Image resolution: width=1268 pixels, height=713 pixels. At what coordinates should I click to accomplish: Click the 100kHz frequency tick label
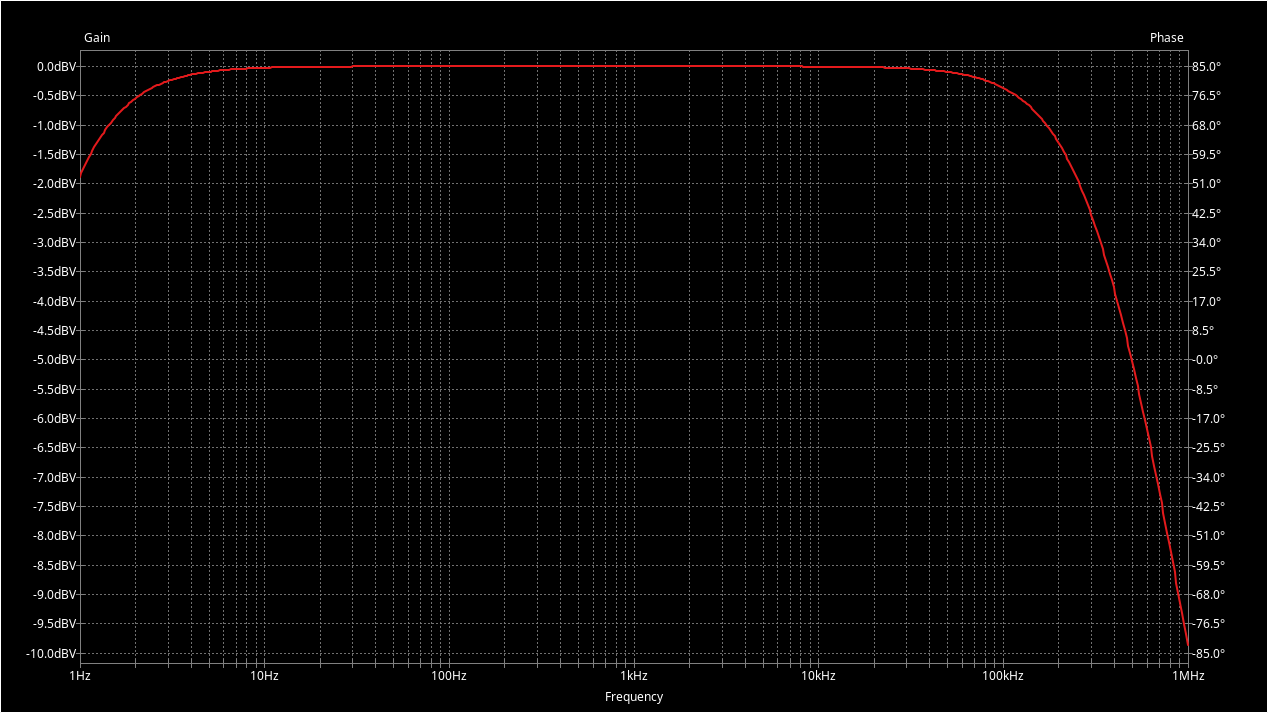tap(1003, 676)
